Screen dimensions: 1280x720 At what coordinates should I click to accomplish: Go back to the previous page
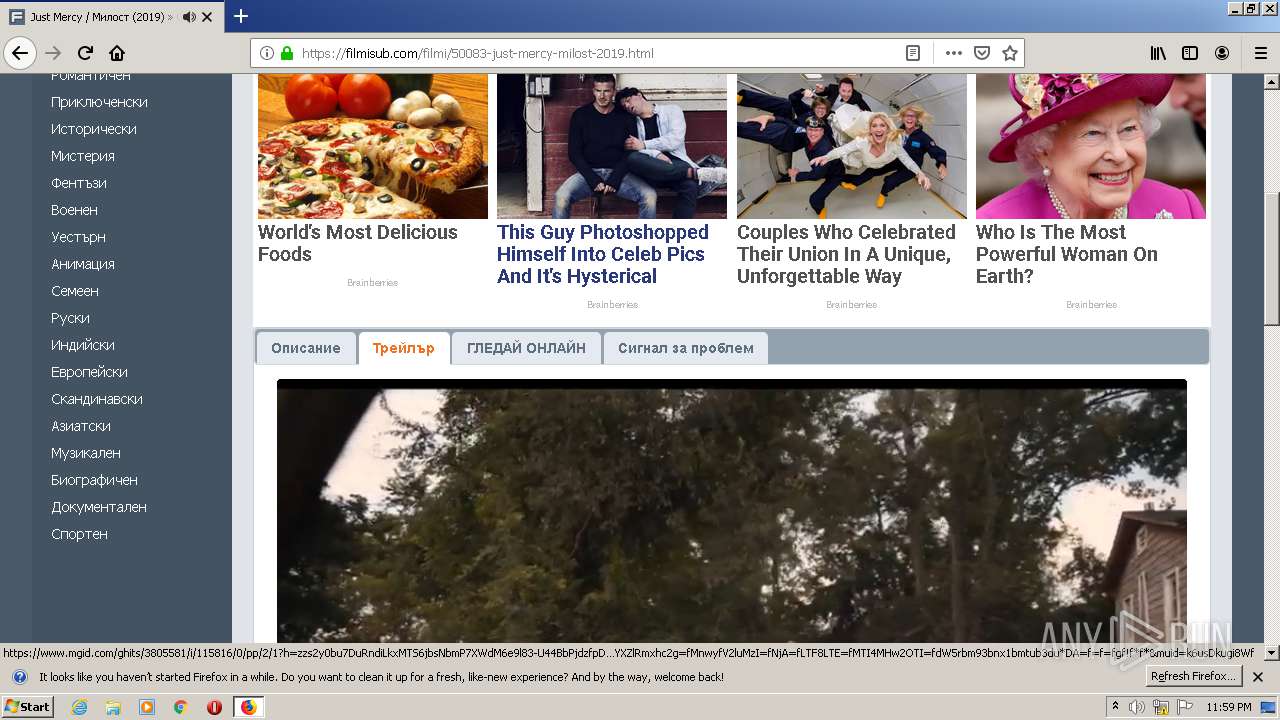pyautogui.click(x=21, y=53)
